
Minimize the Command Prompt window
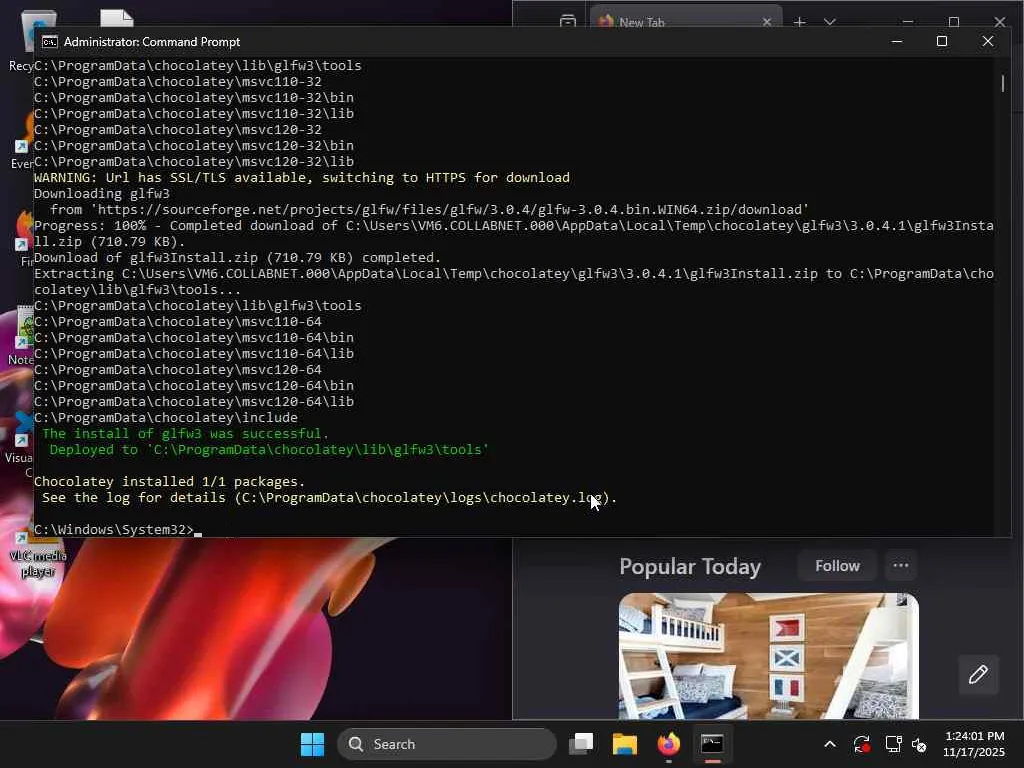(x=897, y=42)
